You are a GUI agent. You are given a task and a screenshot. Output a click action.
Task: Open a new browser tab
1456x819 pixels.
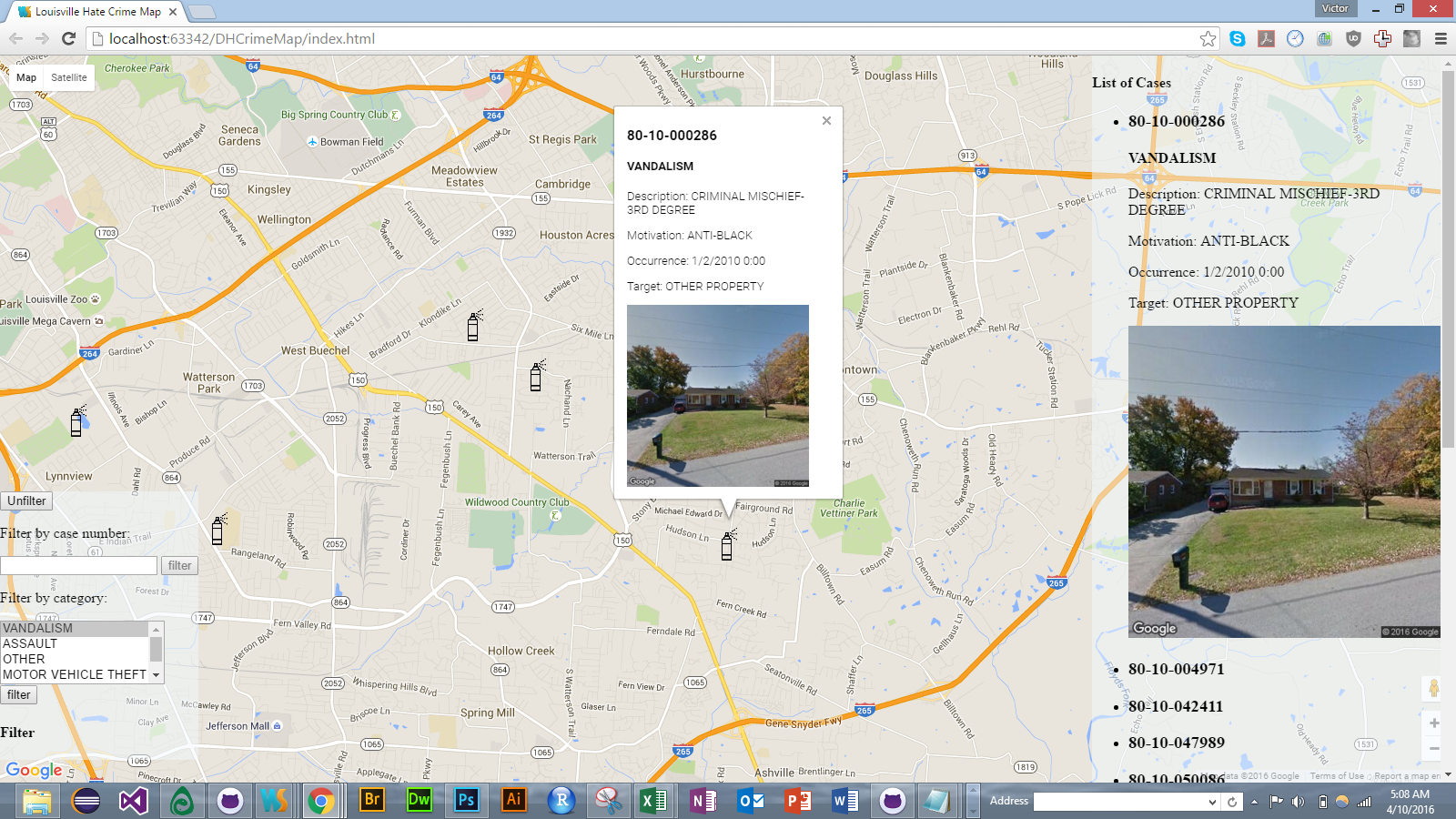(201, 12)
